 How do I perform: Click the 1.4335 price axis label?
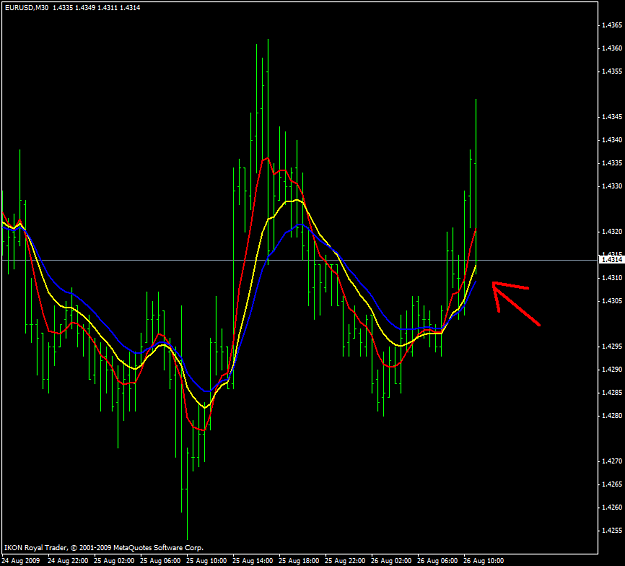[612, 163]
